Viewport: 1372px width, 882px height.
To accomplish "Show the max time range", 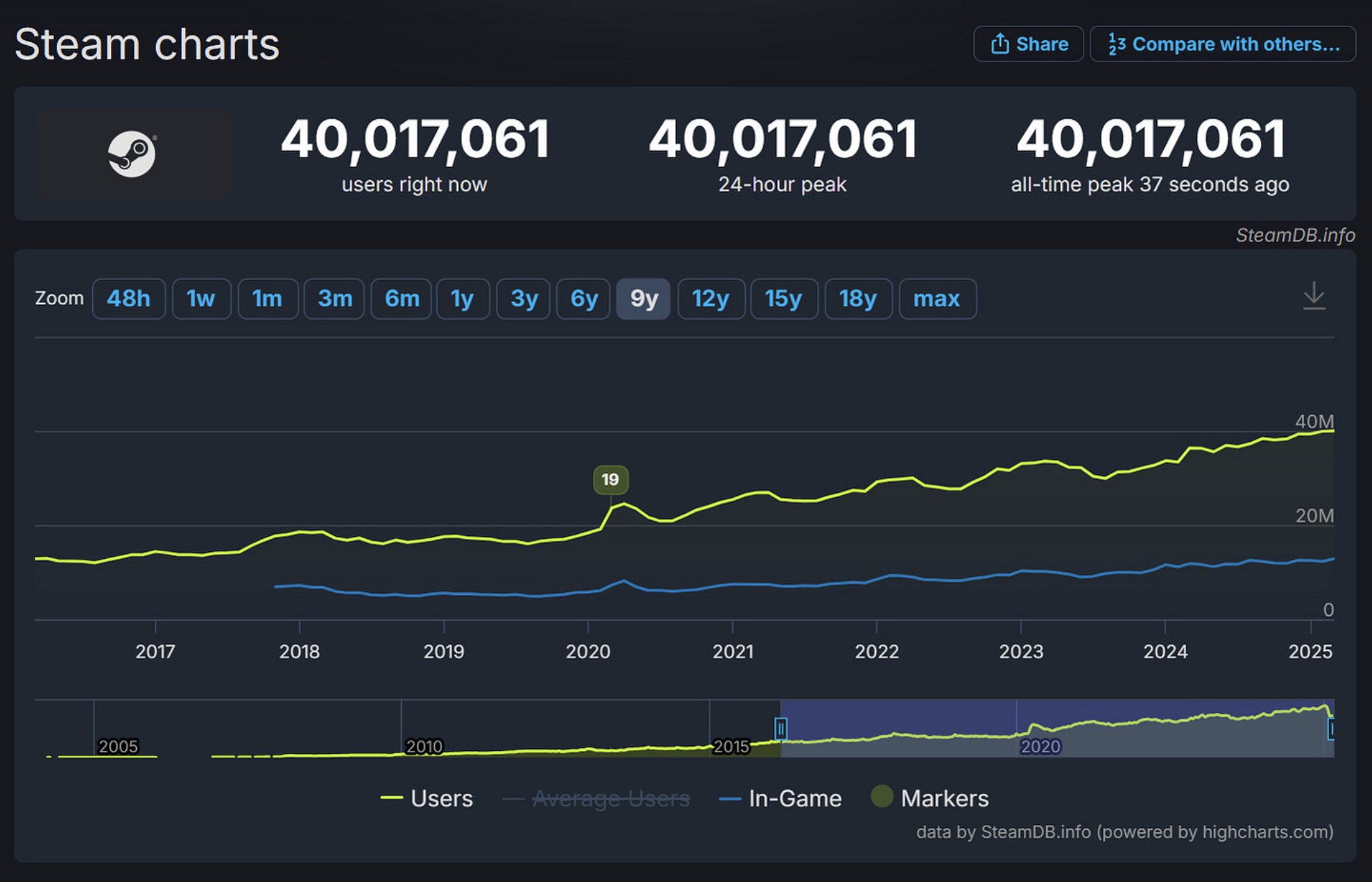I will pos(937,299).
